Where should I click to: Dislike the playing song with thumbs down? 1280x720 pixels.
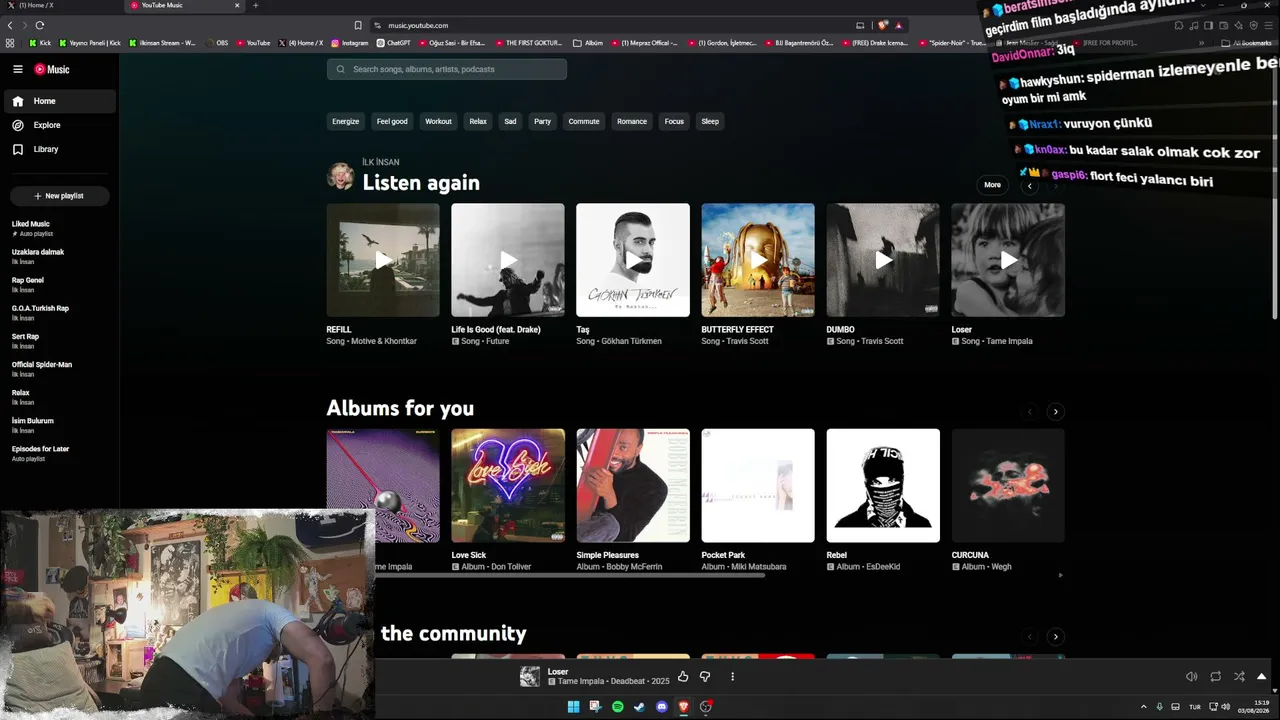coord(705,677)
